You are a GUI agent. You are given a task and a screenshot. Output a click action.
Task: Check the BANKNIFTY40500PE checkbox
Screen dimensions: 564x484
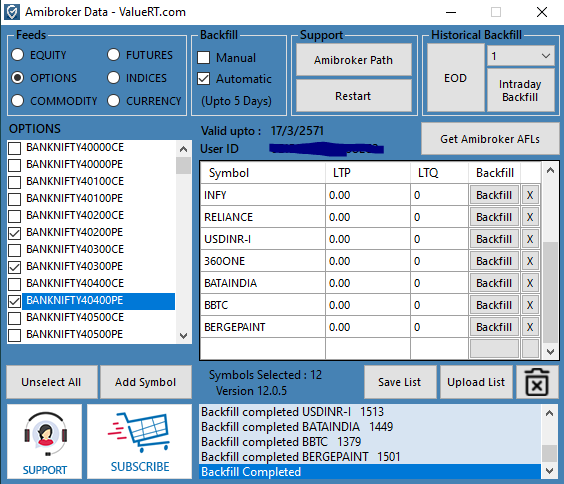point(14,335)
